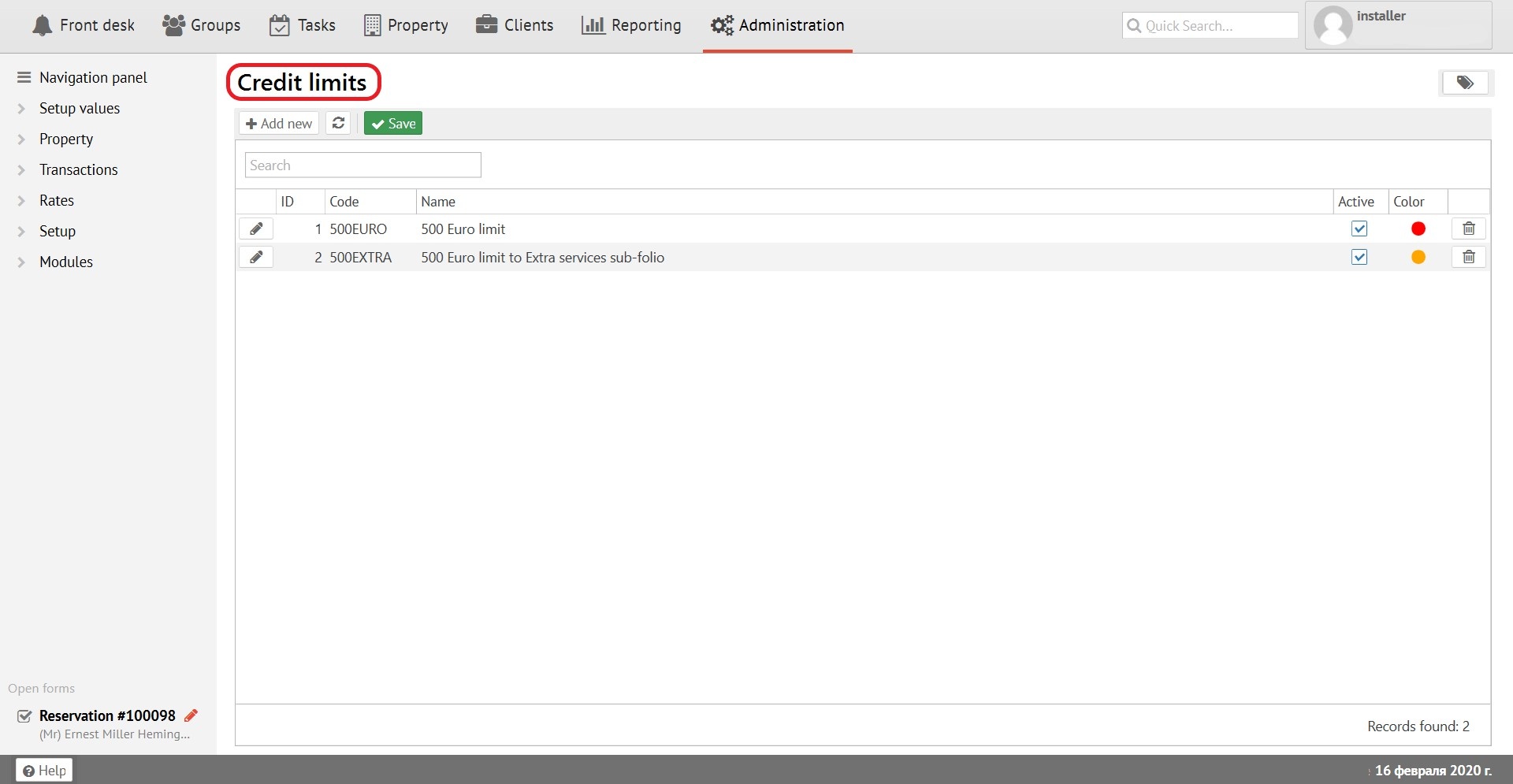Sort by the Active column header
Screen dimensions: 1513x784
pos(1360,202)
